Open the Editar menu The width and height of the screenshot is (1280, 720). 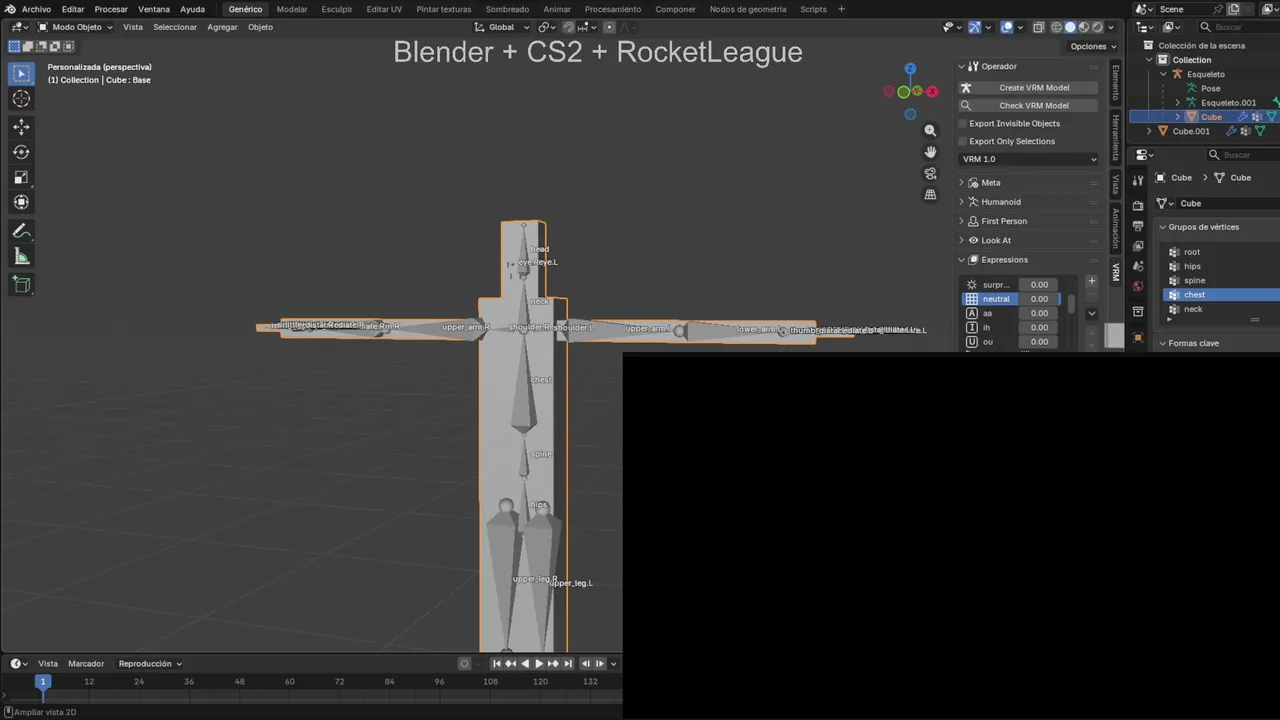[73, 9]
